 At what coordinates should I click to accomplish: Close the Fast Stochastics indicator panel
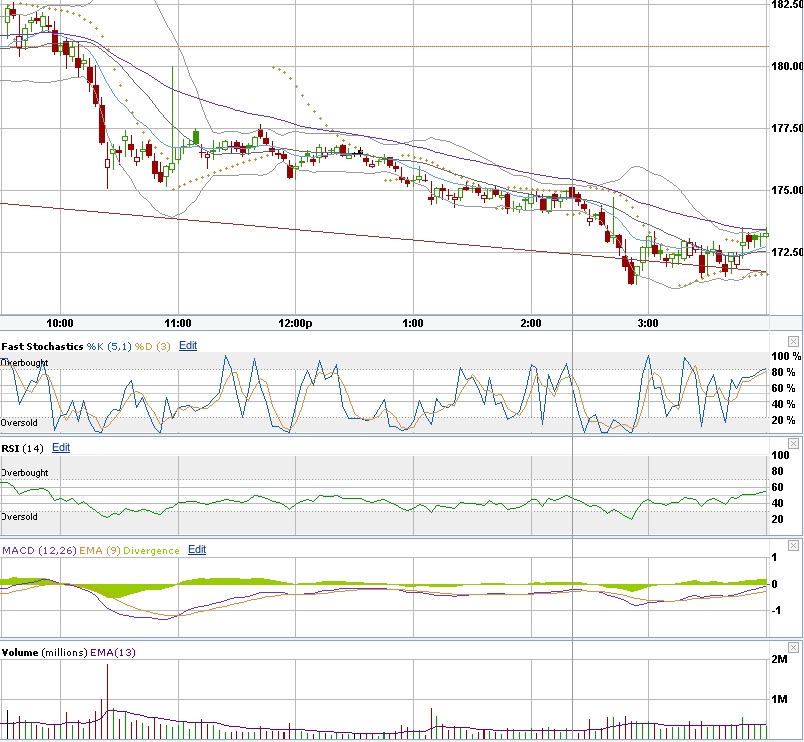pyautogui.click(x=793, y=342)
